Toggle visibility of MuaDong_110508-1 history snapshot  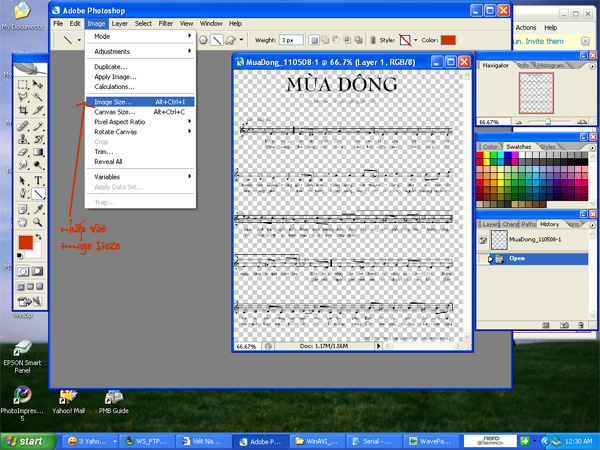(483, 240)
